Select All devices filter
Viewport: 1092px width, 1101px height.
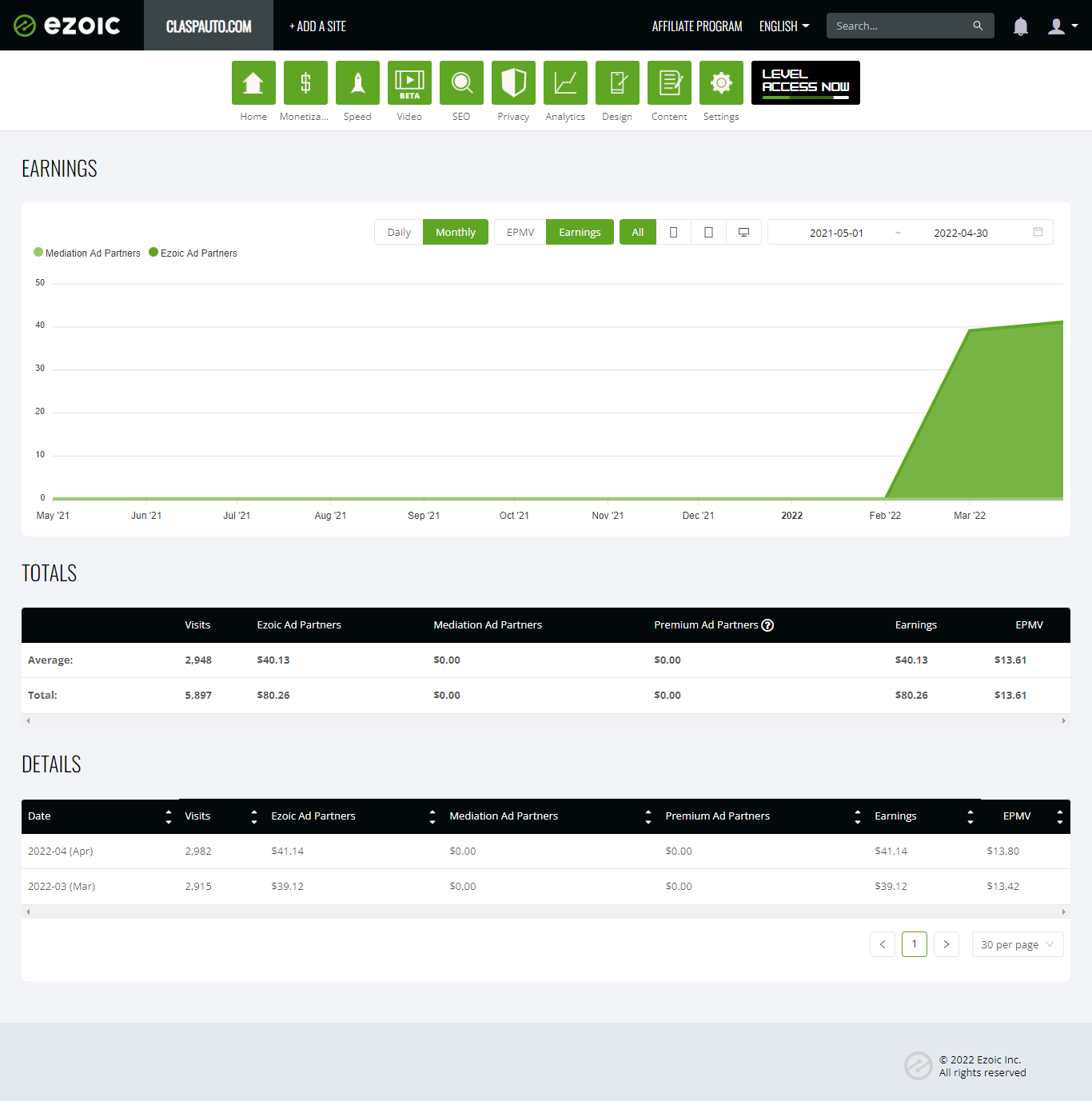(x=638, y=232)
